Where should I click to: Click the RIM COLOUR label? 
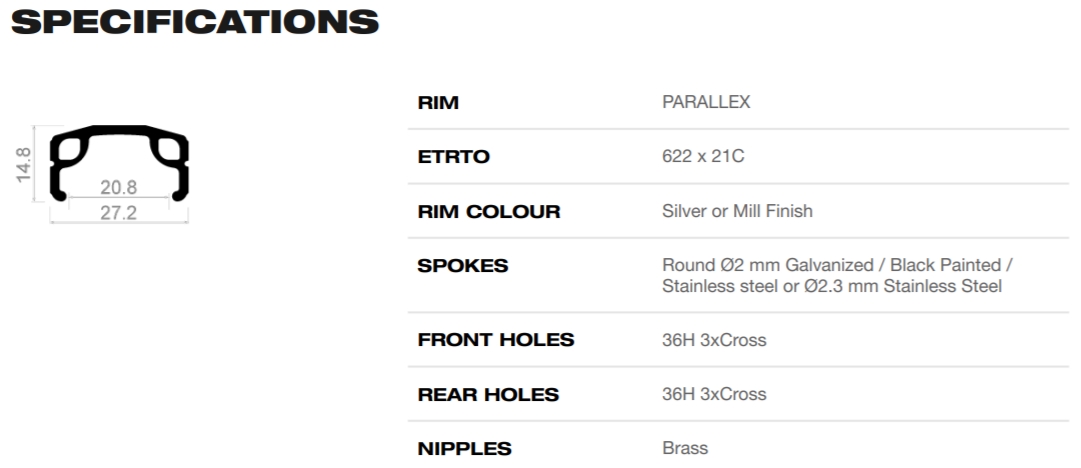(x=489, y=211)
